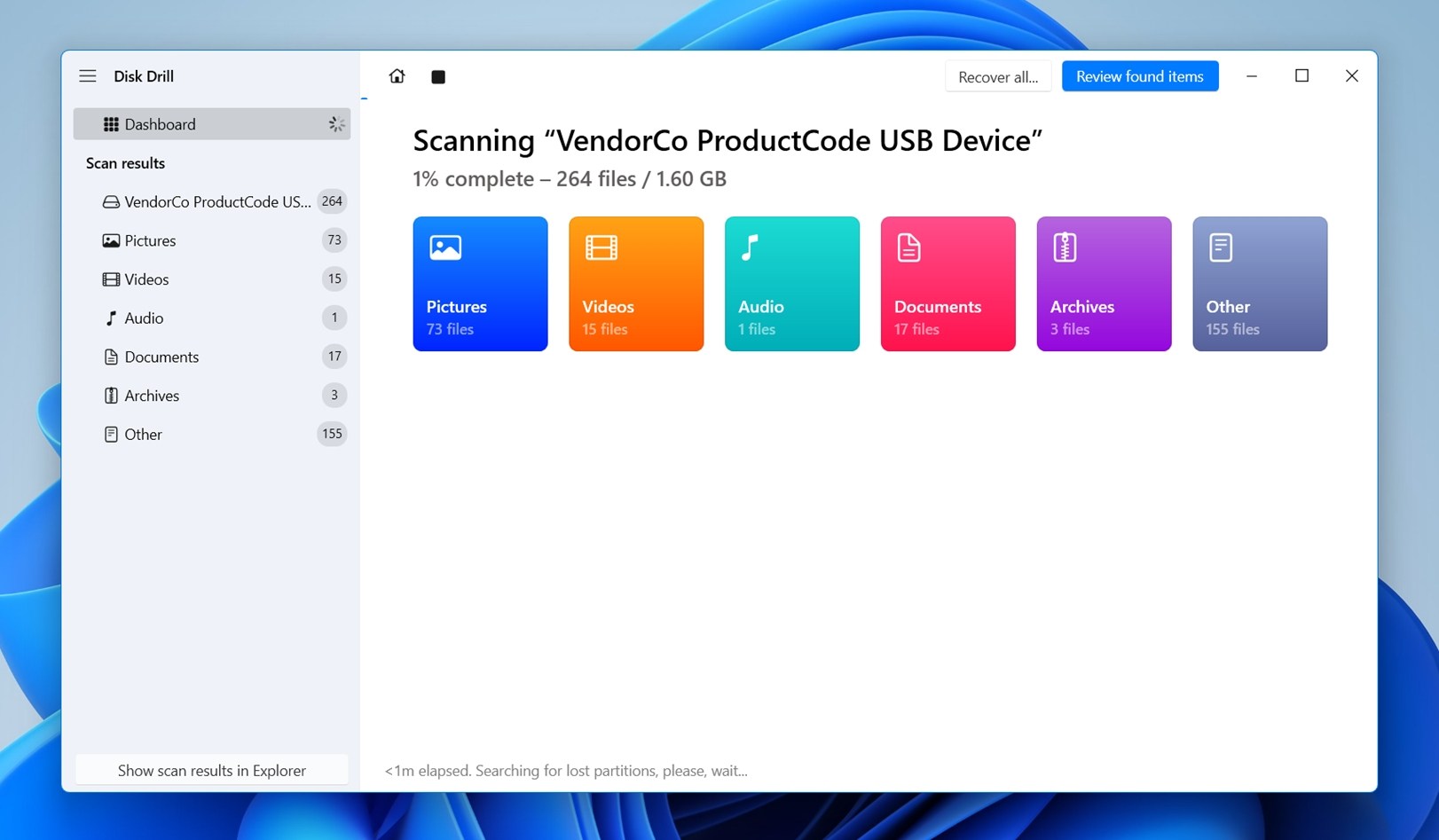Click the 17 badge next to Documents
The width and height of the screenshot is (1439, 840).
tap(334, 357)
